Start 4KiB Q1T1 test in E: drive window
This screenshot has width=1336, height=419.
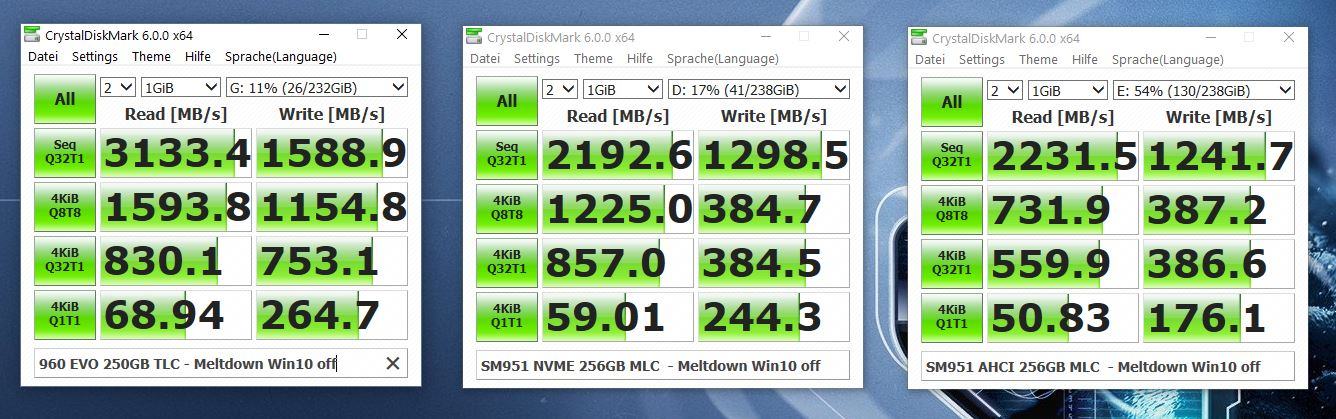tap(952, 318)
